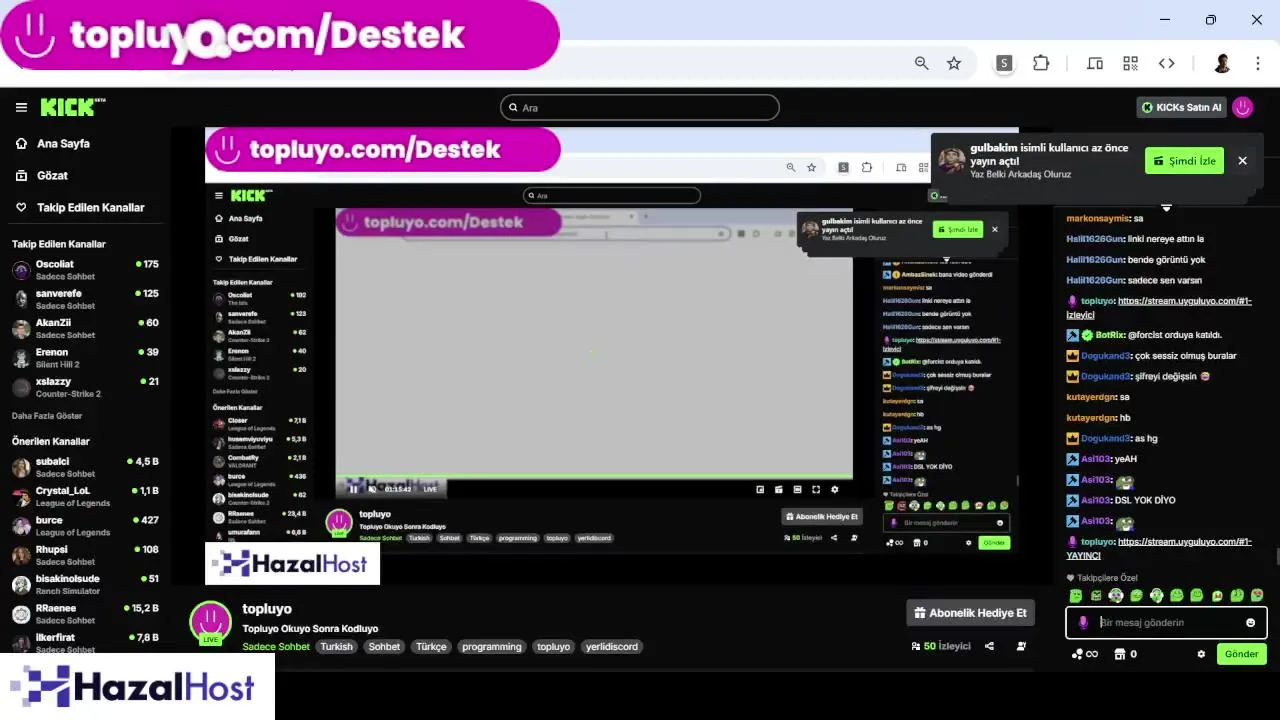Open Chrome extensions puzzle icon
This screenshot has width=1280, height=720.
click(1041, 63)
